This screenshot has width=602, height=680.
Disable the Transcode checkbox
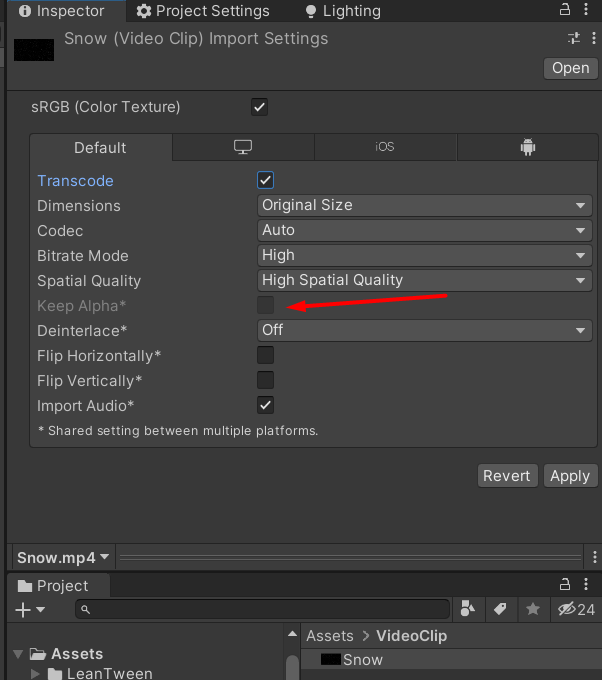point(265,180)
